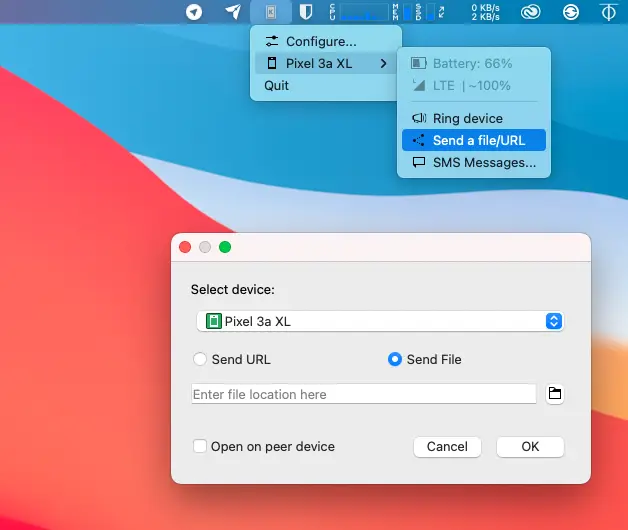Open the Creative Cloud menu bar icon
The width and height of the screenshot is (628, 530).
click(x=530, y=12)
